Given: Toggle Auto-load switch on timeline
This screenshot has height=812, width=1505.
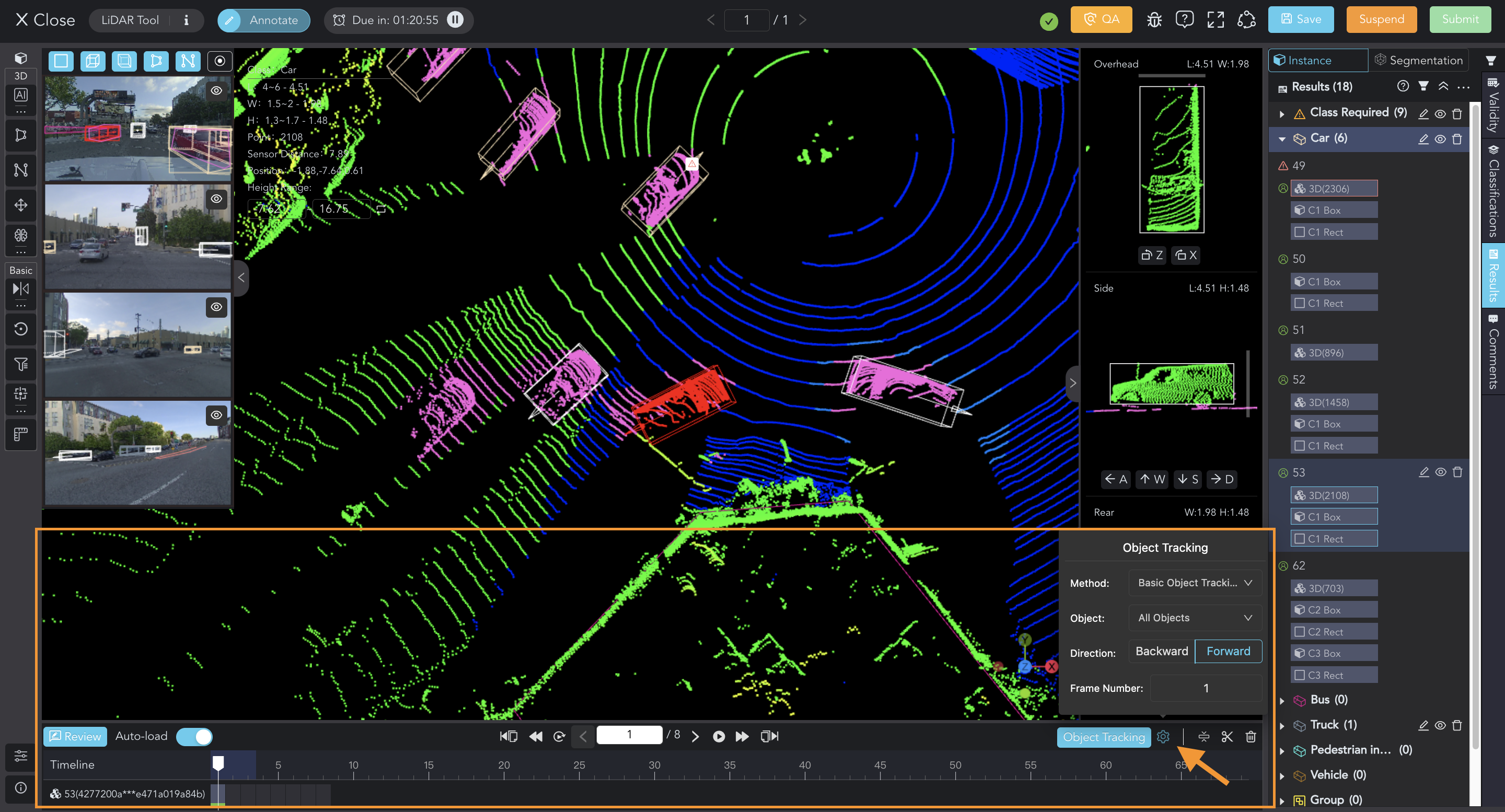Looking at the screenshot, I should [x=194, y=737].
